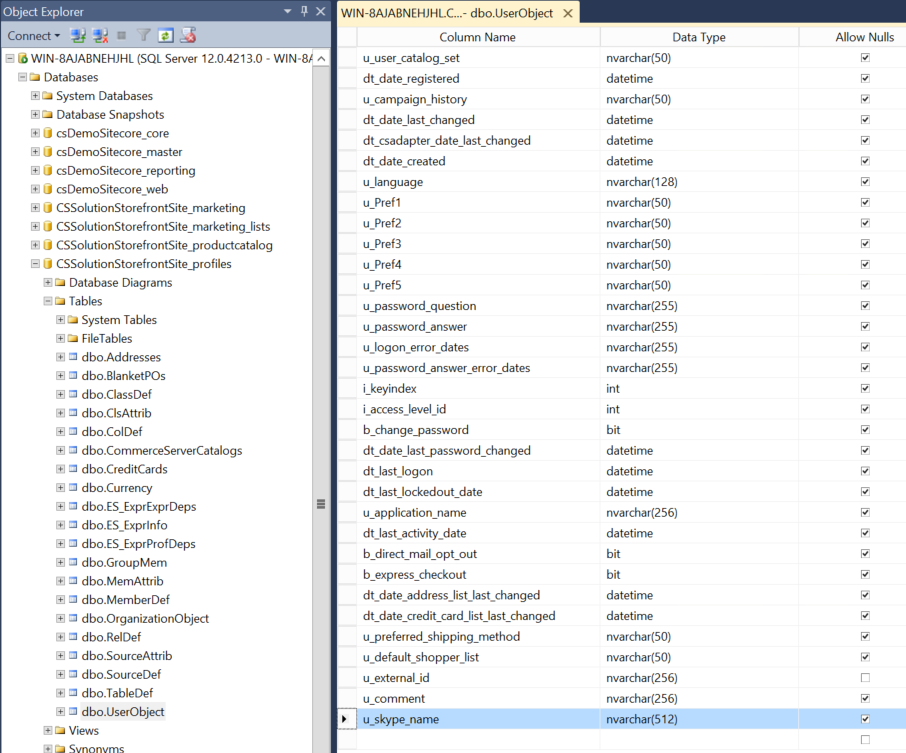
Task: Pin the Object Explorer panel with auto-hide icon
Action: point(305,11)
